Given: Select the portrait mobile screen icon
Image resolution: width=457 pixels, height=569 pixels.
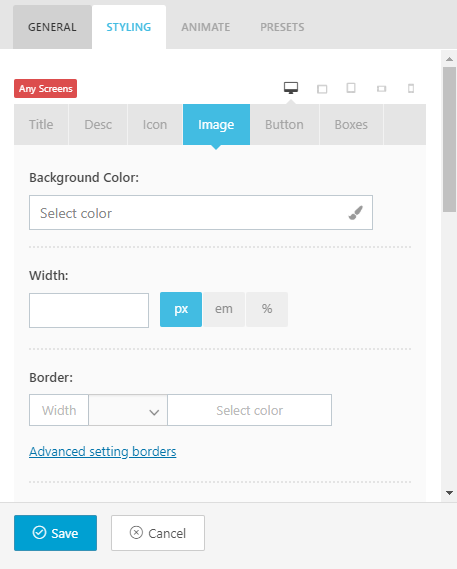Looking at the screenshot, I should [411, 88].
